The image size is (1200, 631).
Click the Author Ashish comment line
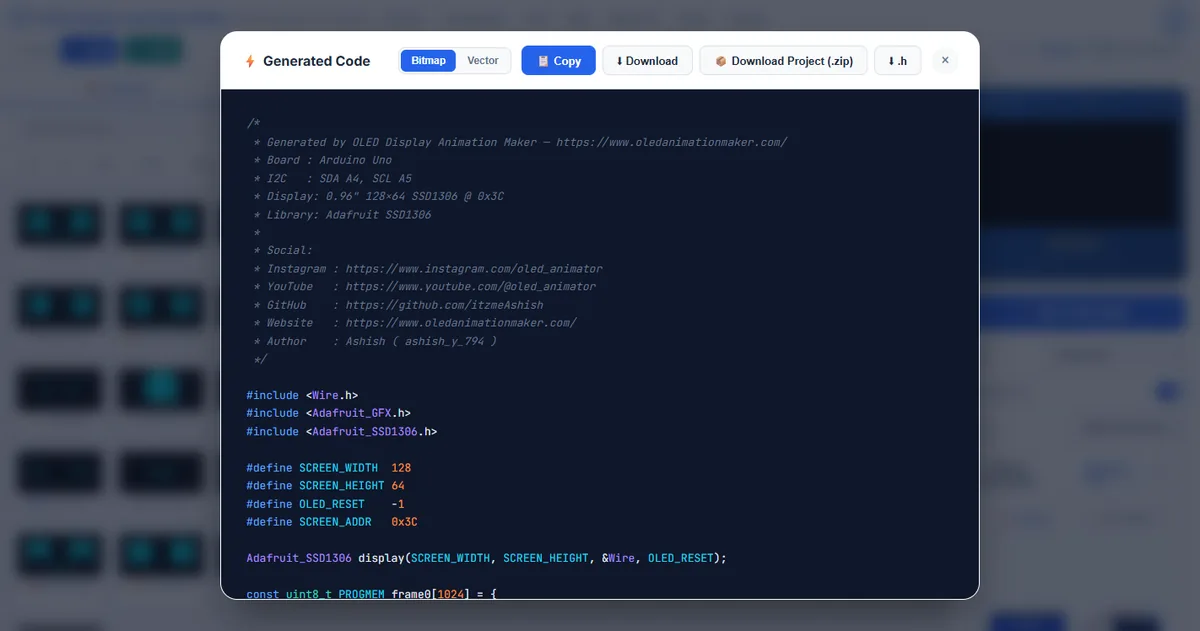[376, 341]
